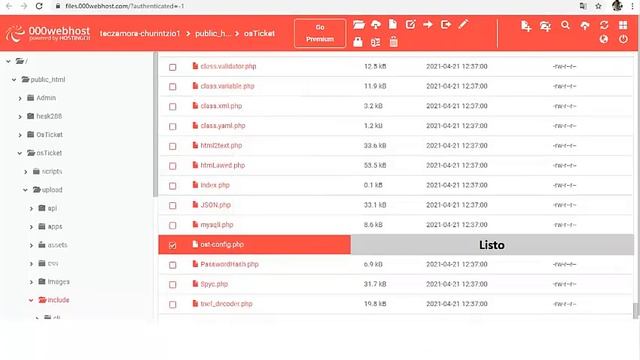Click the translate icon in address bar
640x360 pixels.
pos(583,6)
